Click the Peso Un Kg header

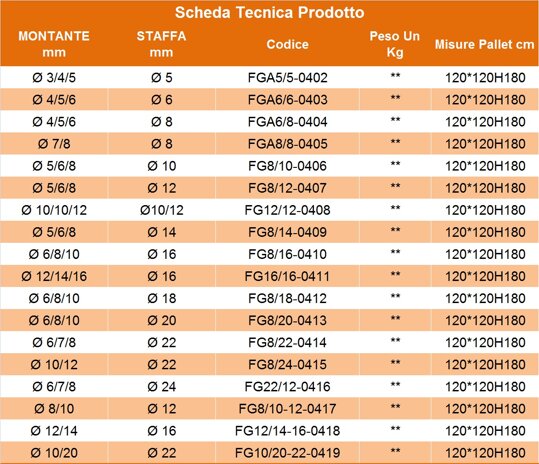[395, 44]
